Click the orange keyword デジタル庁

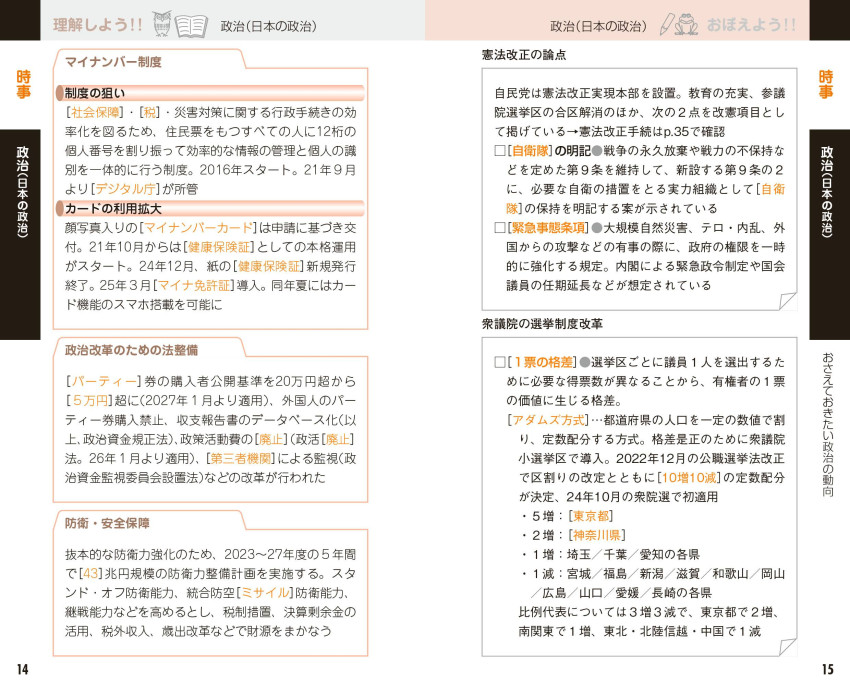click(x=125, y=189)
